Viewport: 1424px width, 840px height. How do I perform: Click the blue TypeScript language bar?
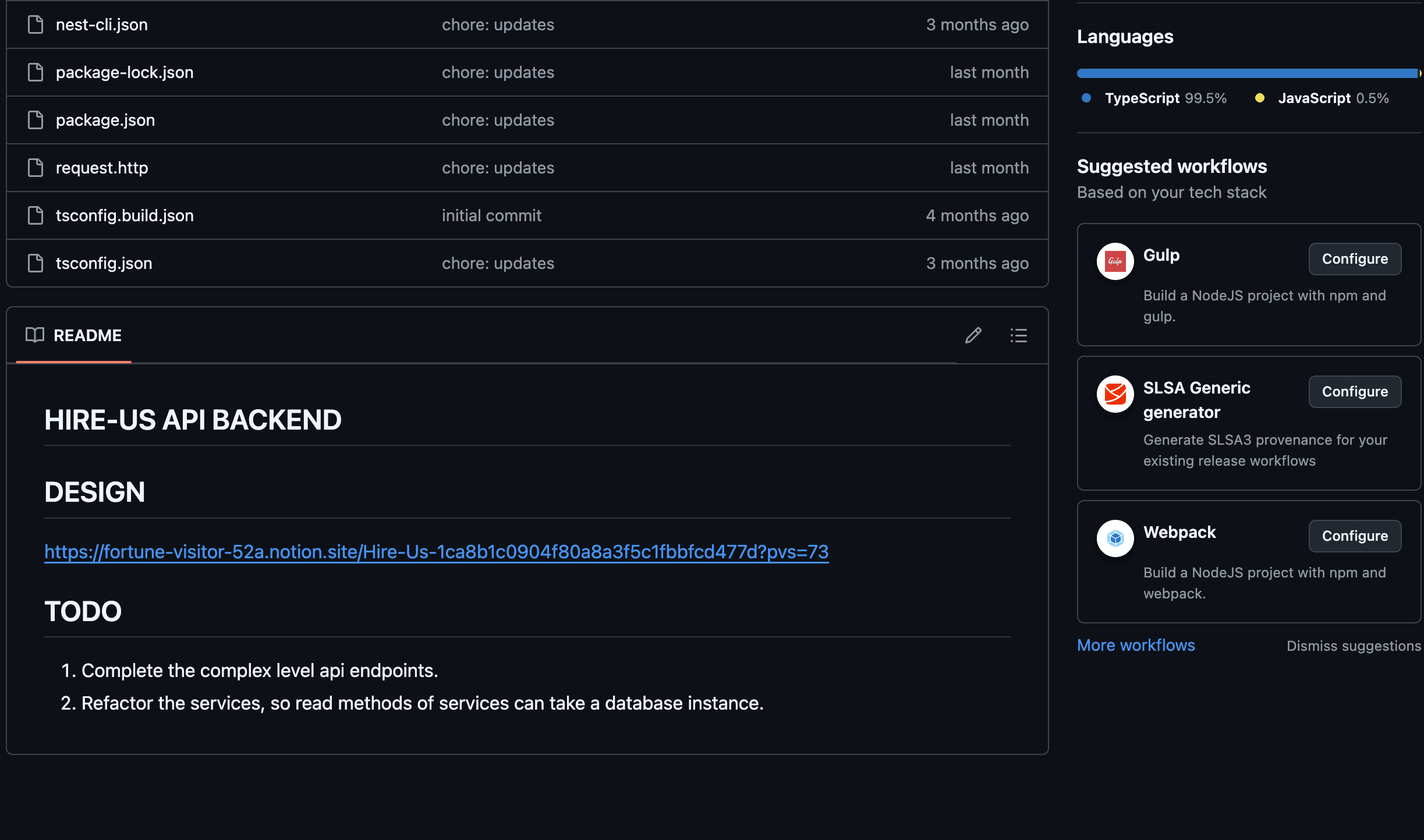(x=1246, y=73)
